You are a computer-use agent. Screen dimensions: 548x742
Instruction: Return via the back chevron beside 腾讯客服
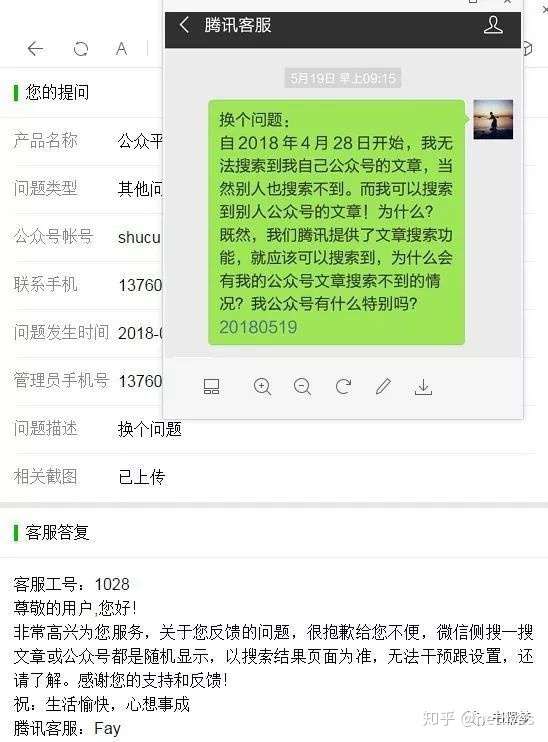185,25
